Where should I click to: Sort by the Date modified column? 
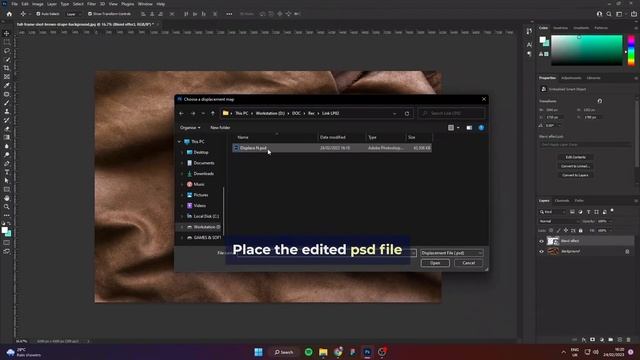pos(333,138)
